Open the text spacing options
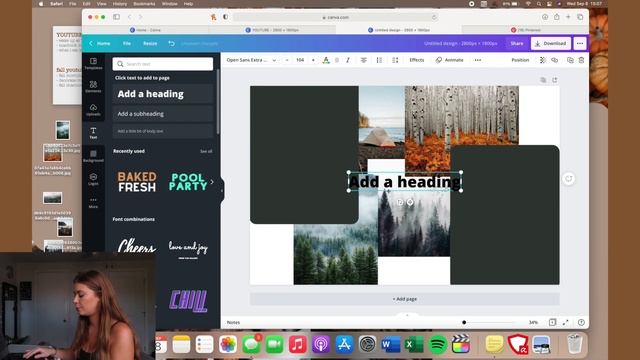The height and width of the screenshot is (360, 640). coord(395,60)
